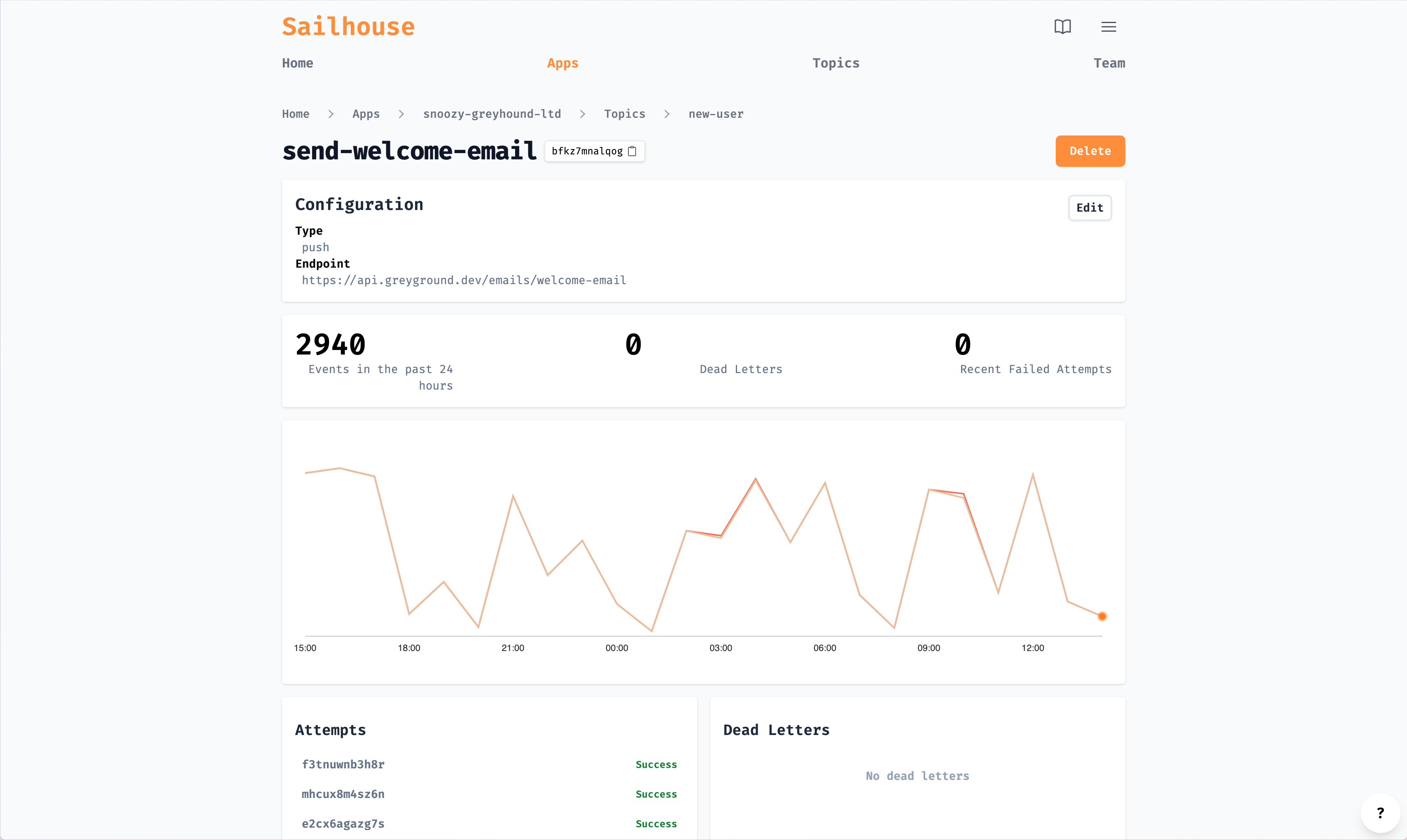Navigate to the new-user breadcrumb
1407x840 pixels.
[x=715, y=114]
